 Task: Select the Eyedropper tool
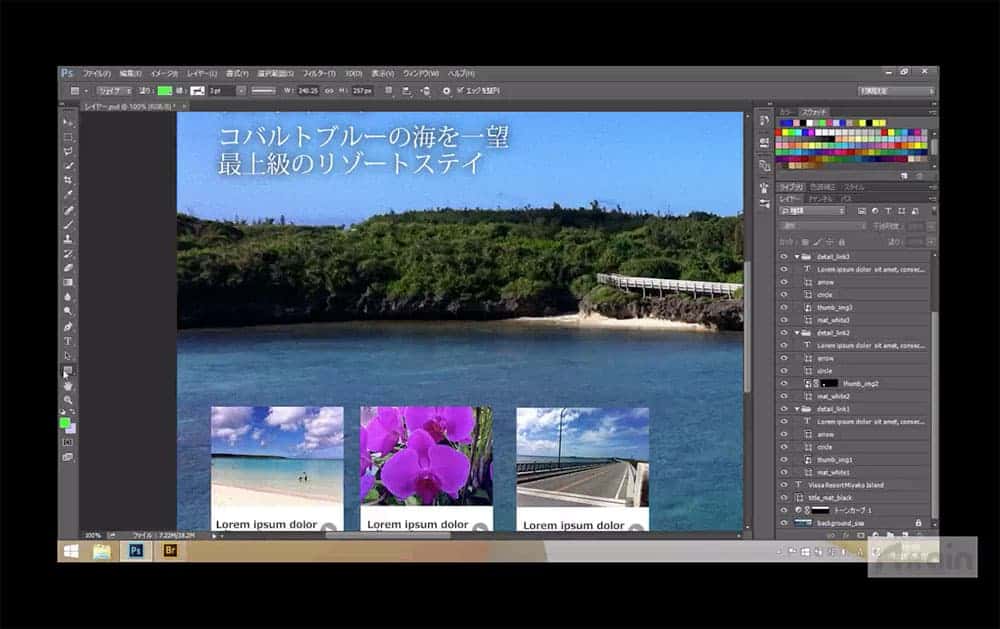pyautogui.click(x=68, y=195)
